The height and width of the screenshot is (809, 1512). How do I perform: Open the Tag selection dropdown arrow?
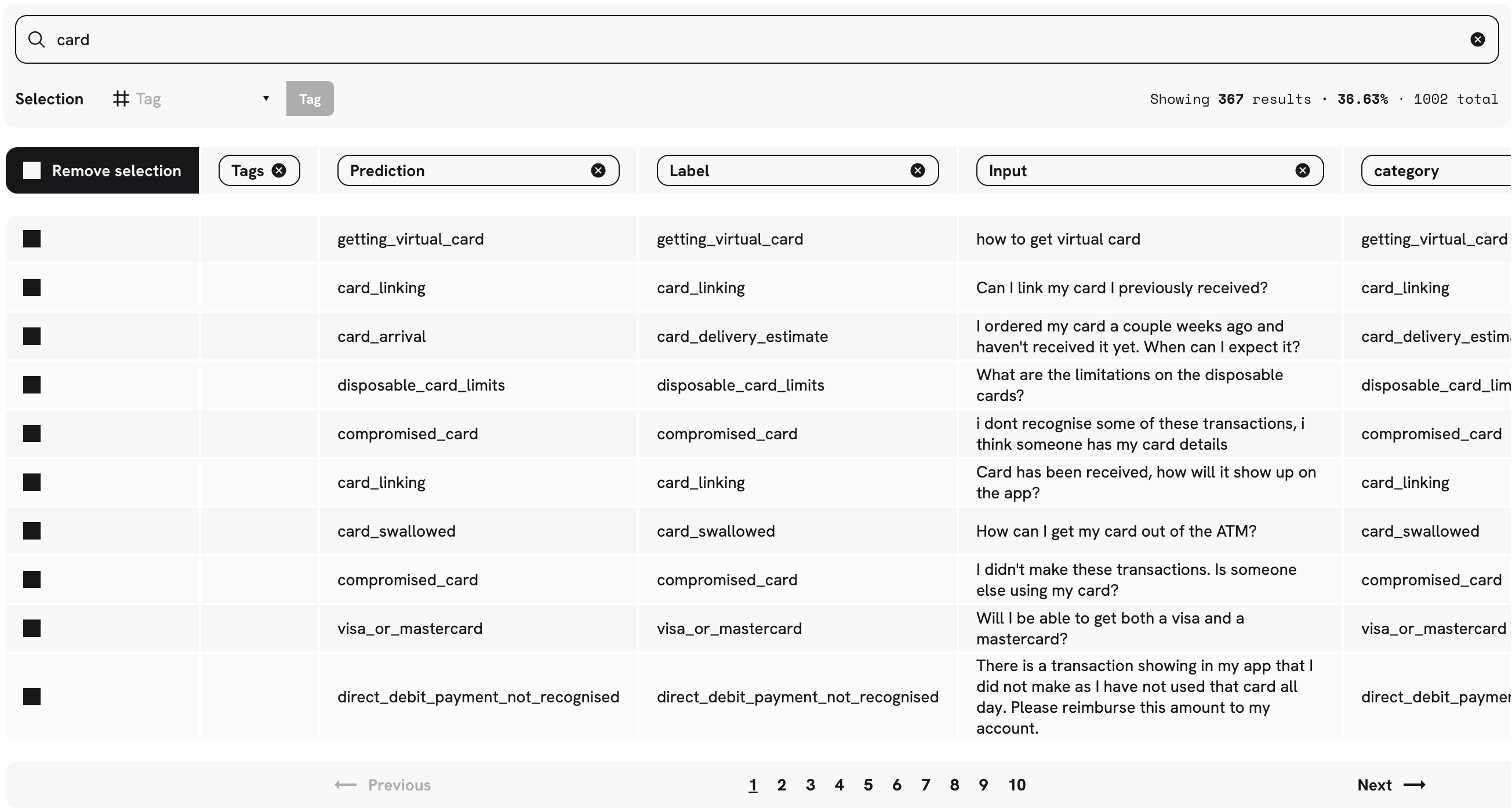coord(266,99)
